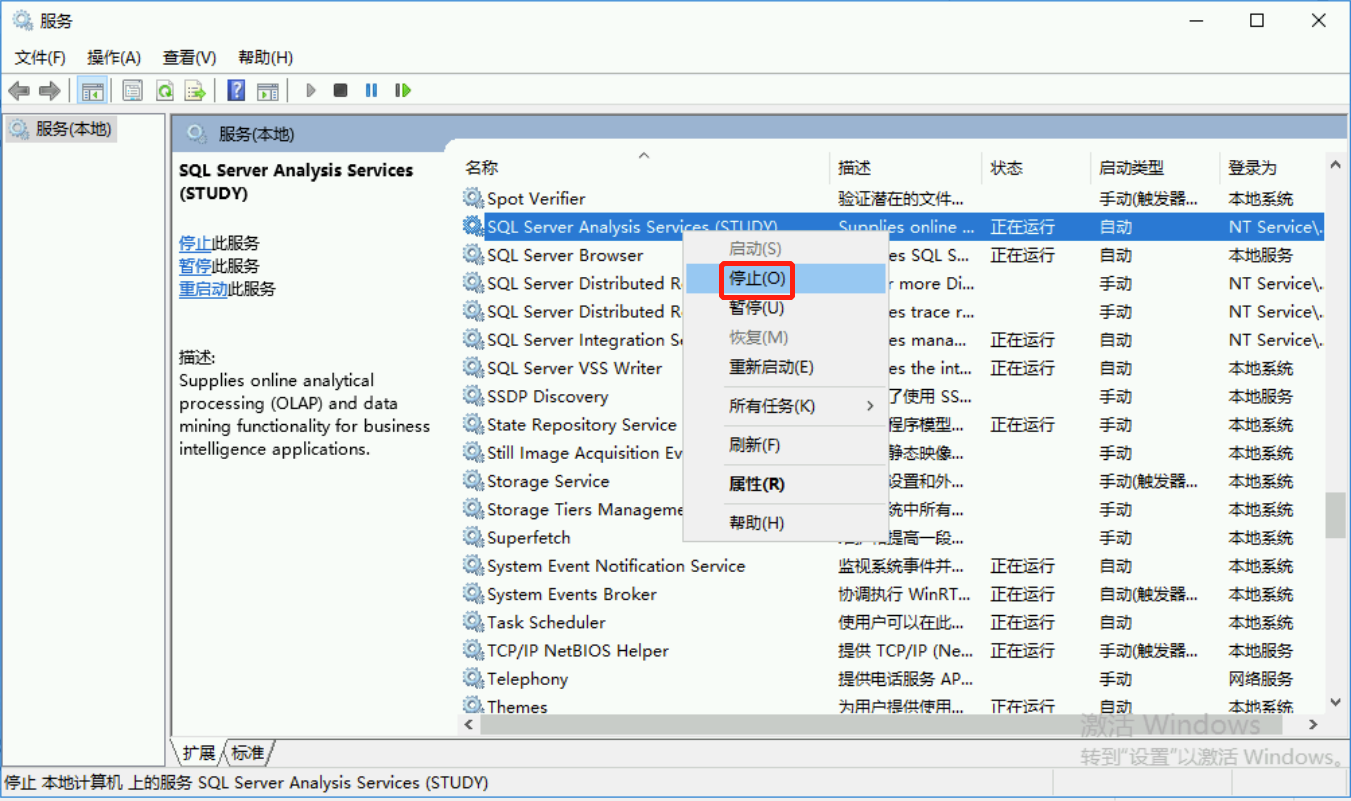The image size is (1351, 801).
Task: Click the Forward arrow in the toolbar
Action: click(49, 91)
